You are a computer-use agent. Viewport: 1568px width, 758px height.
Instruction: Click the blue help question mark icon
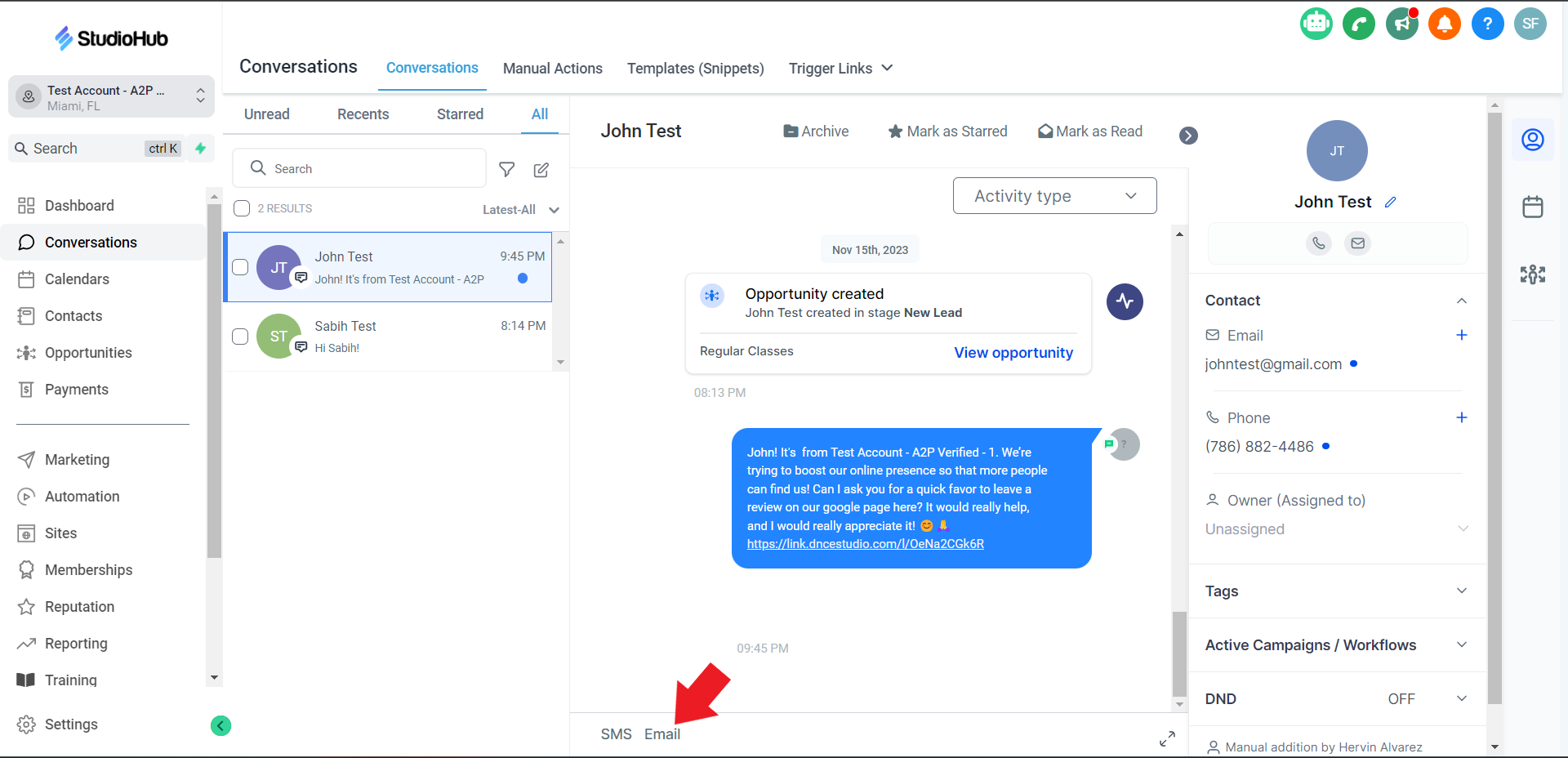(x=1487, y=24)
